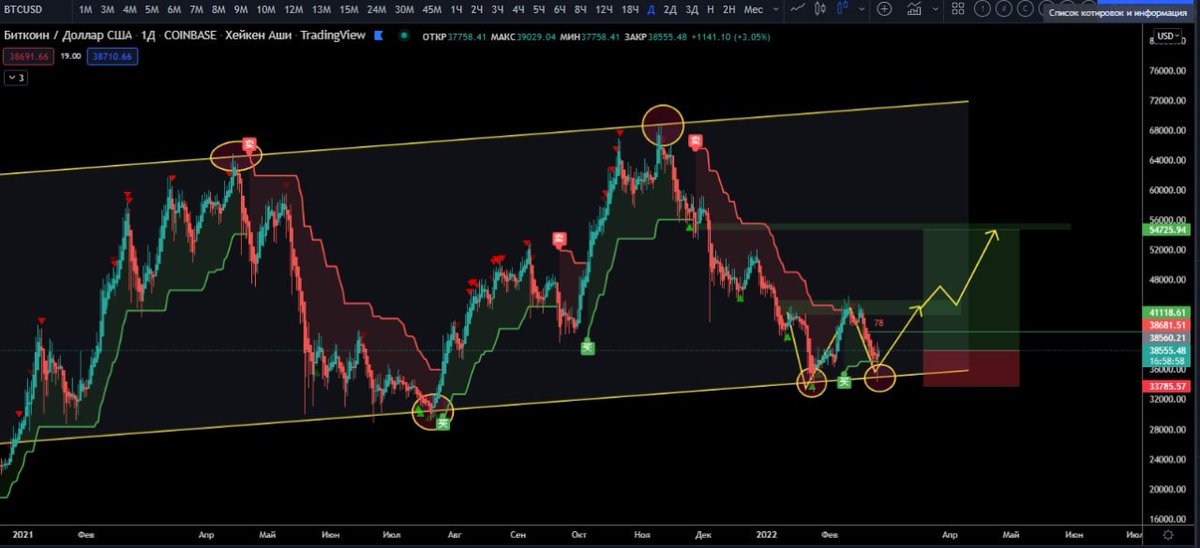This screenshot has height=548, width=1200.
Task: Open the indicators chart icon
Action: 914,8
